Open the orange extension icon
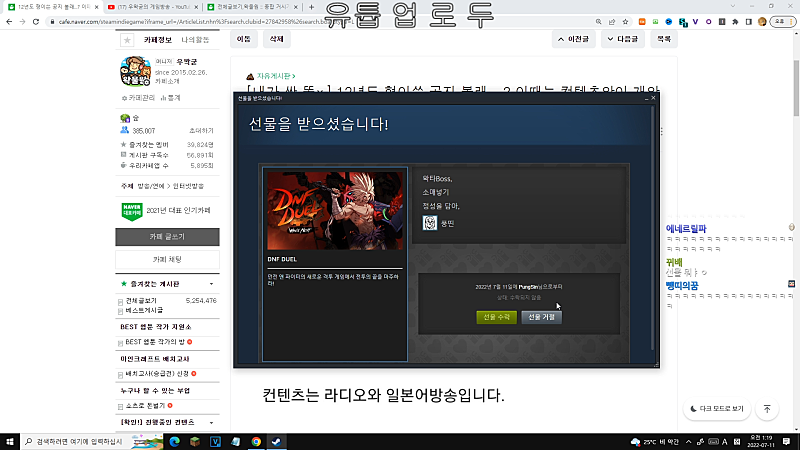The image size is (800, 450). pyautogui.click(x=642, y=22)
